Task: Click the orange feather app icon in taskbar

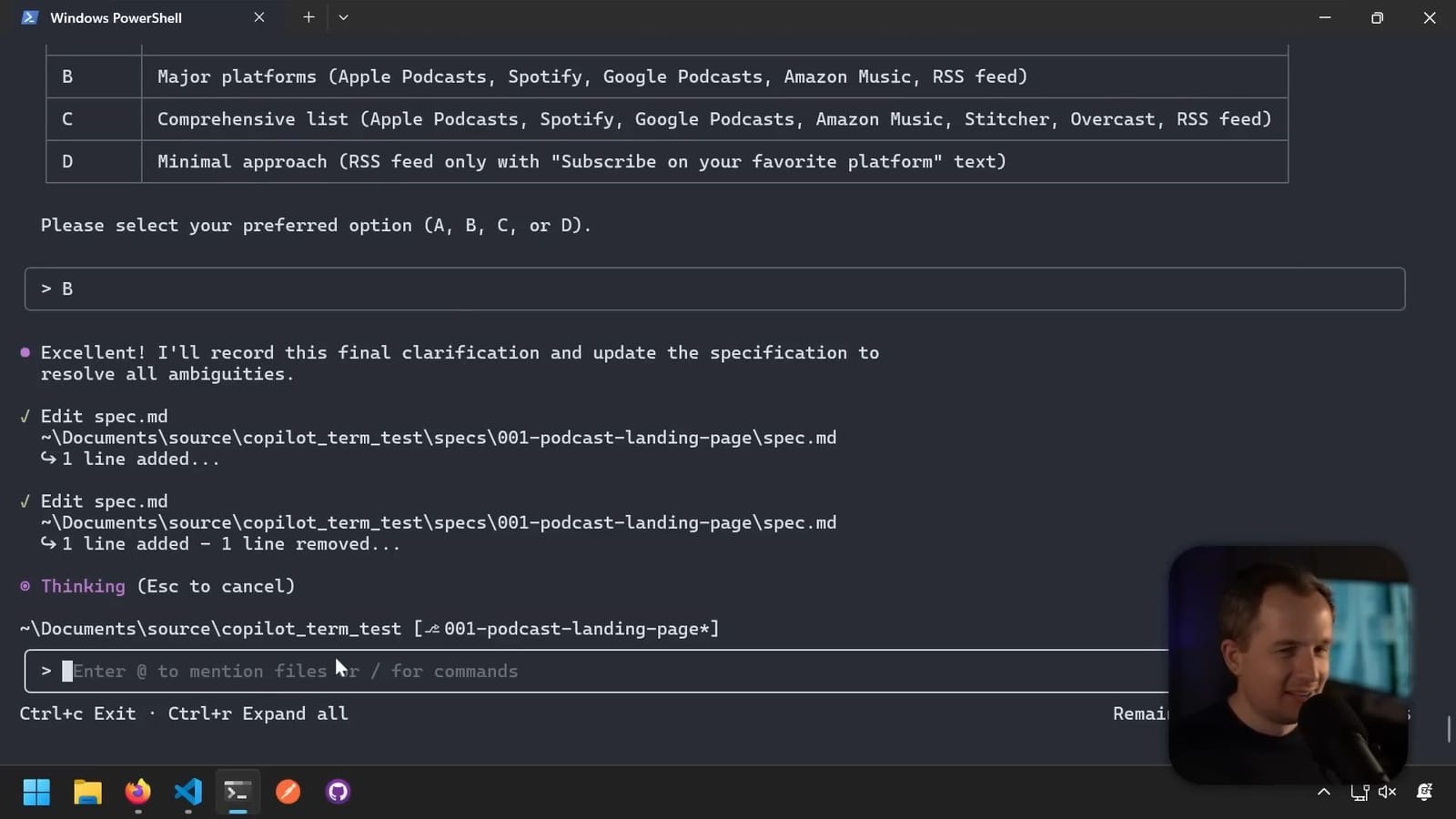Action: (x=288, y=792)
